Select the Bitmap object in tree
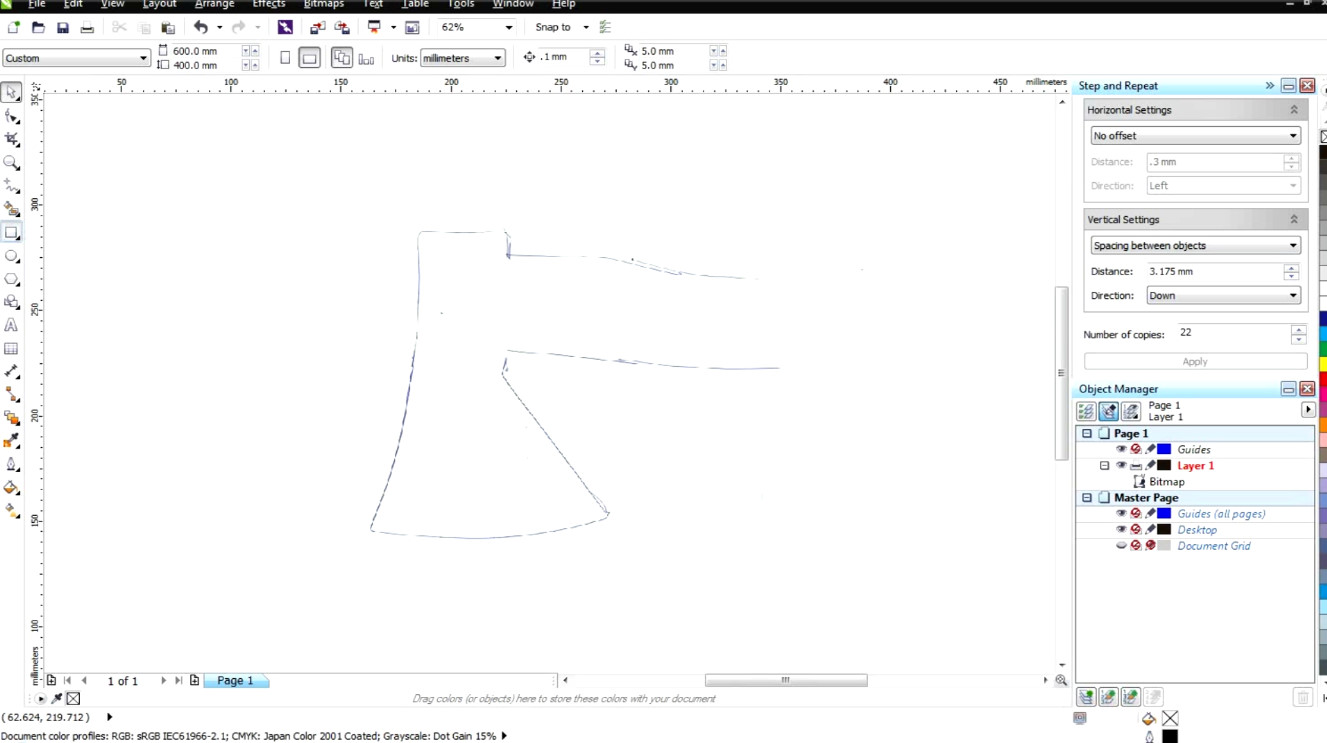This screenshot has height=743, width=1327. [1167, 482]
